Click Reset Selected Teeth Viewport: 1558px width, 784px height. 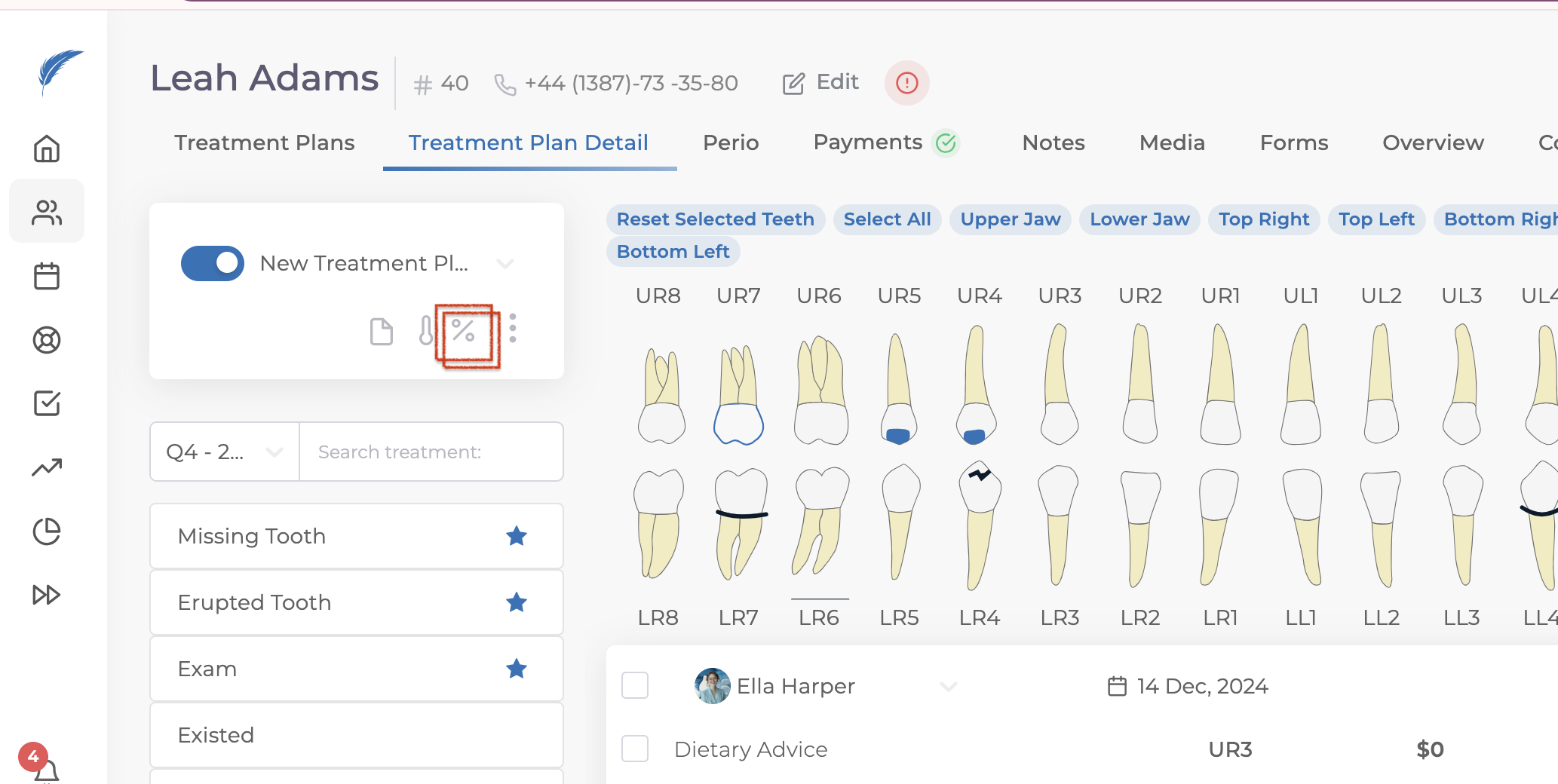click(x=716, y=219)
